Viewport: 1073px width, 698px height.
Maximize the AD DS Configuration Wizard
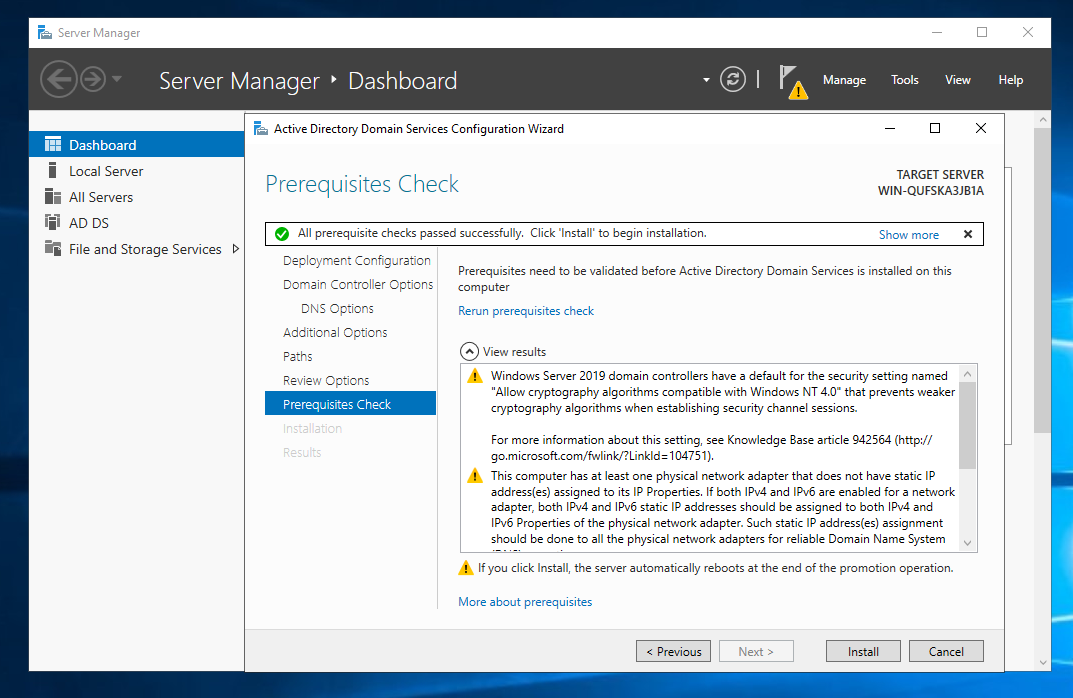[935, 129]
